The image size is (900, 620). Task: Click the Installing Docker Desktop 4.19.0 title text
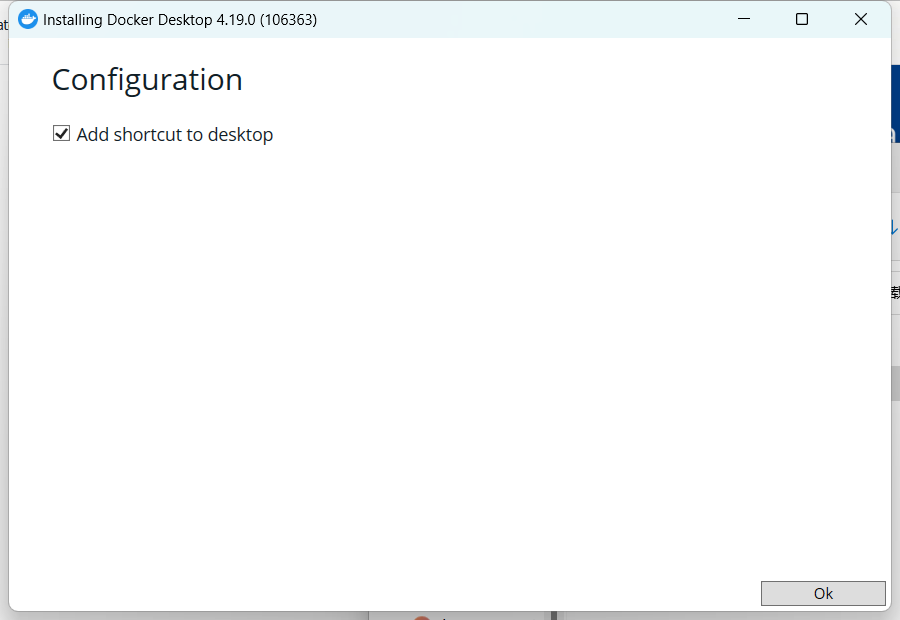[x=180, y=20]
